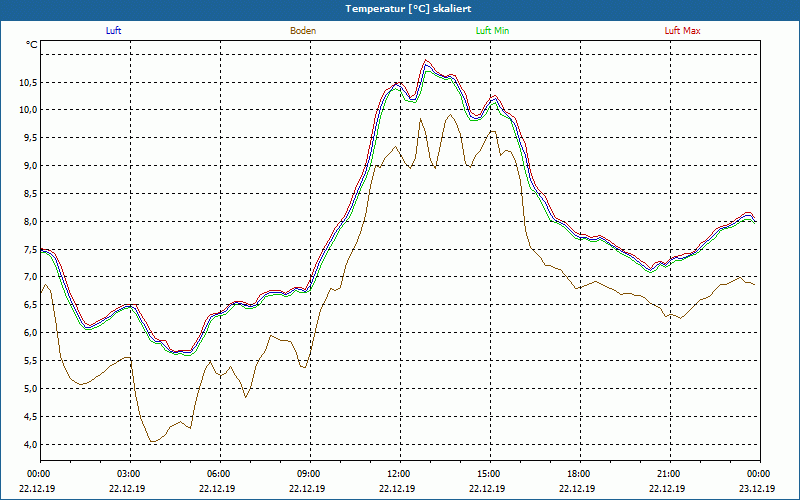Viewport: 800px width, 500px height.
Task: Click the blue Luft legend label
Action: [113, 31]
